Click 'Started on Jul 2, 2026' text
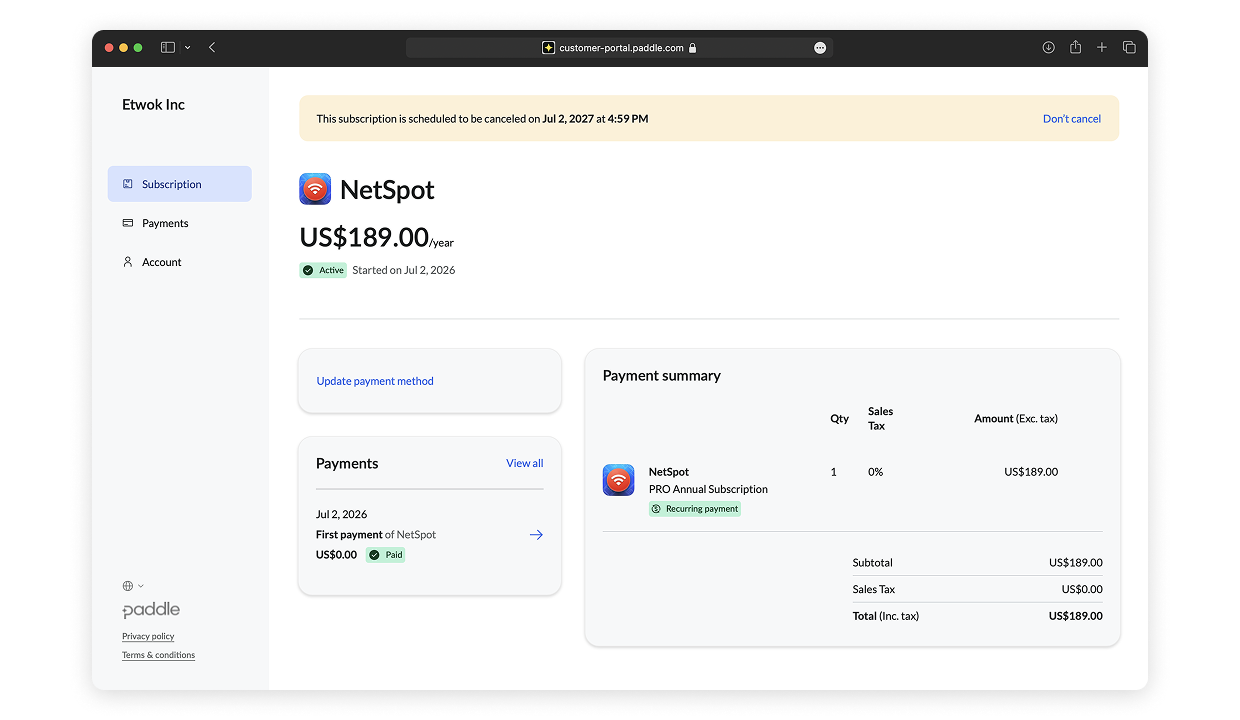 404,270
